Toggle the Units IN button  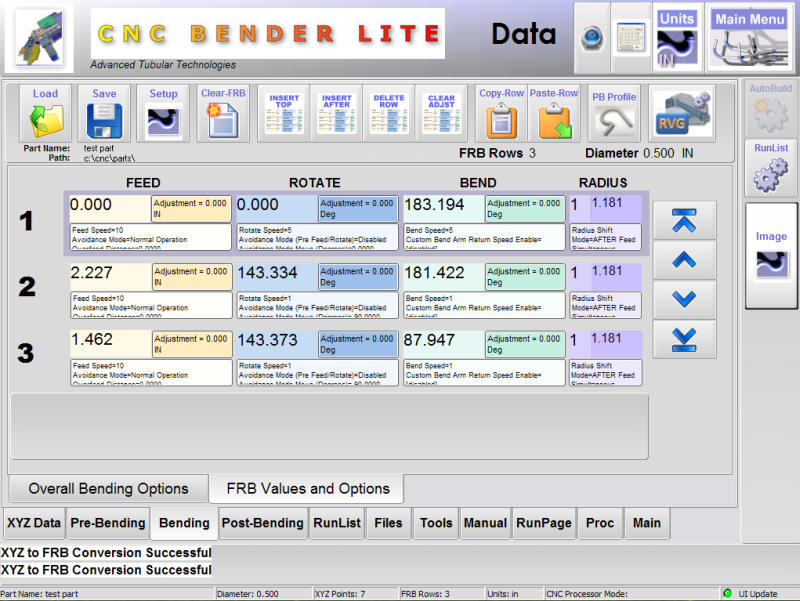click(x=677, y=37)
